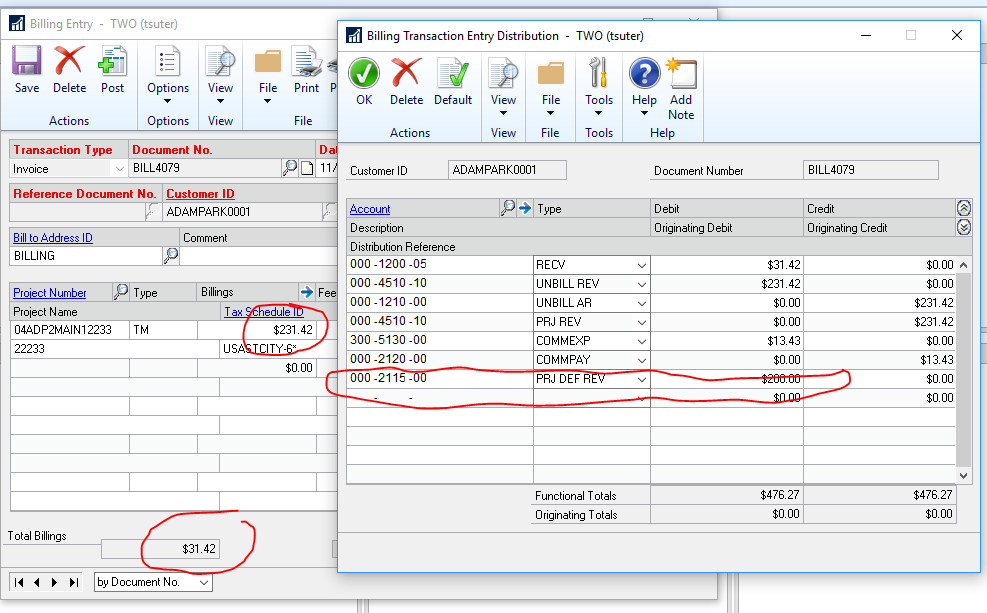Screen dimensions: 987x613
Task: Click Delete in Distribution window toolbar
Action: click(406, 74)
